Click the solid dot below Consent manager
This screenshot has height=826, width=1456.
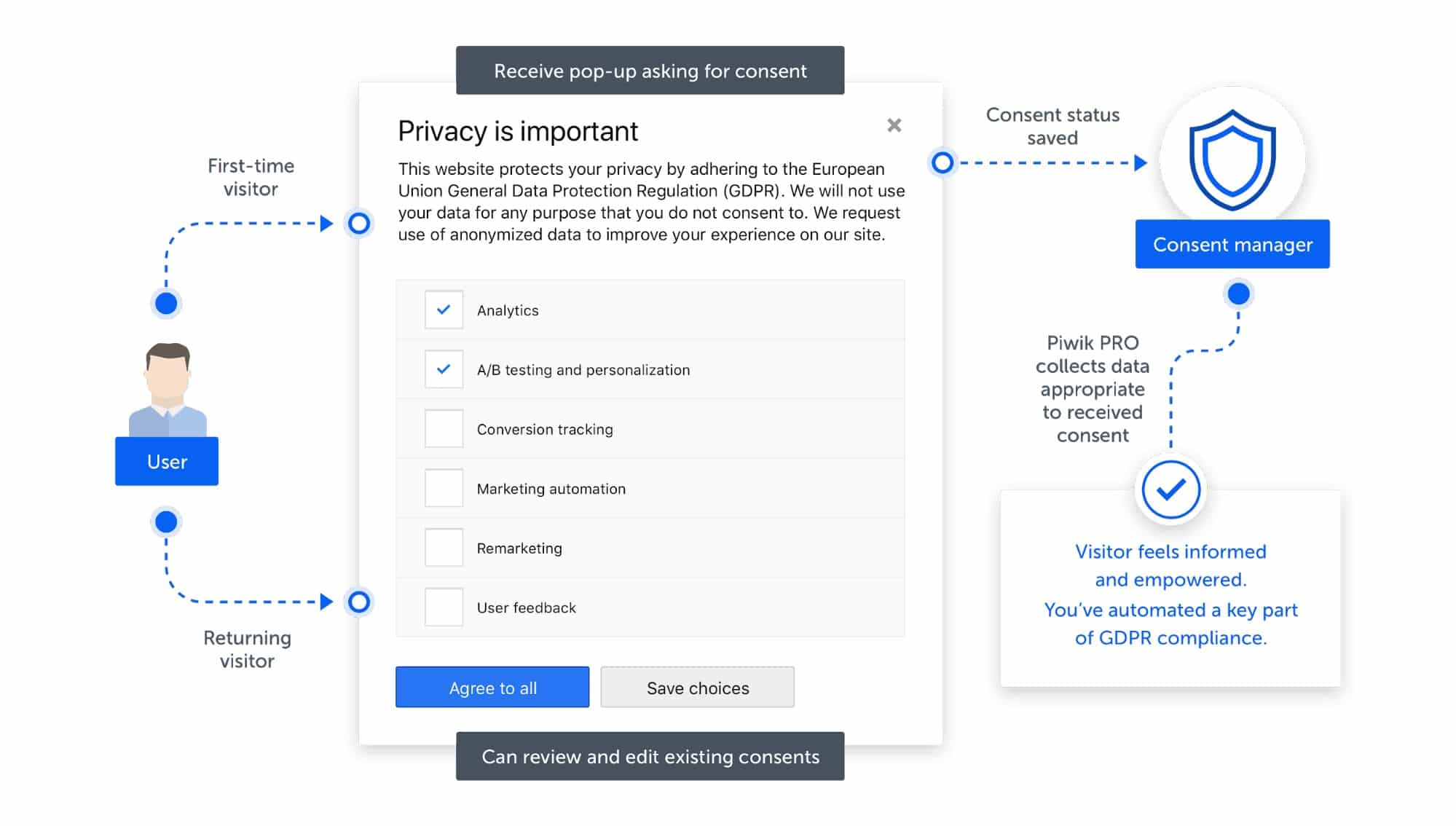tap(1238, 294)
